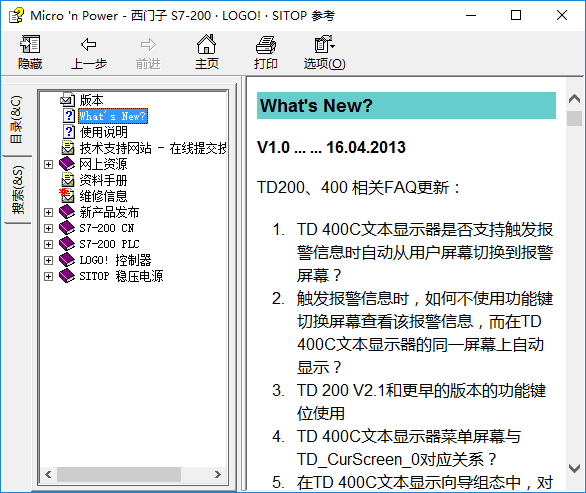586x493 pixels.
Task: Click the mail icon beside 资料手册
Action: [x=68, y=180]
